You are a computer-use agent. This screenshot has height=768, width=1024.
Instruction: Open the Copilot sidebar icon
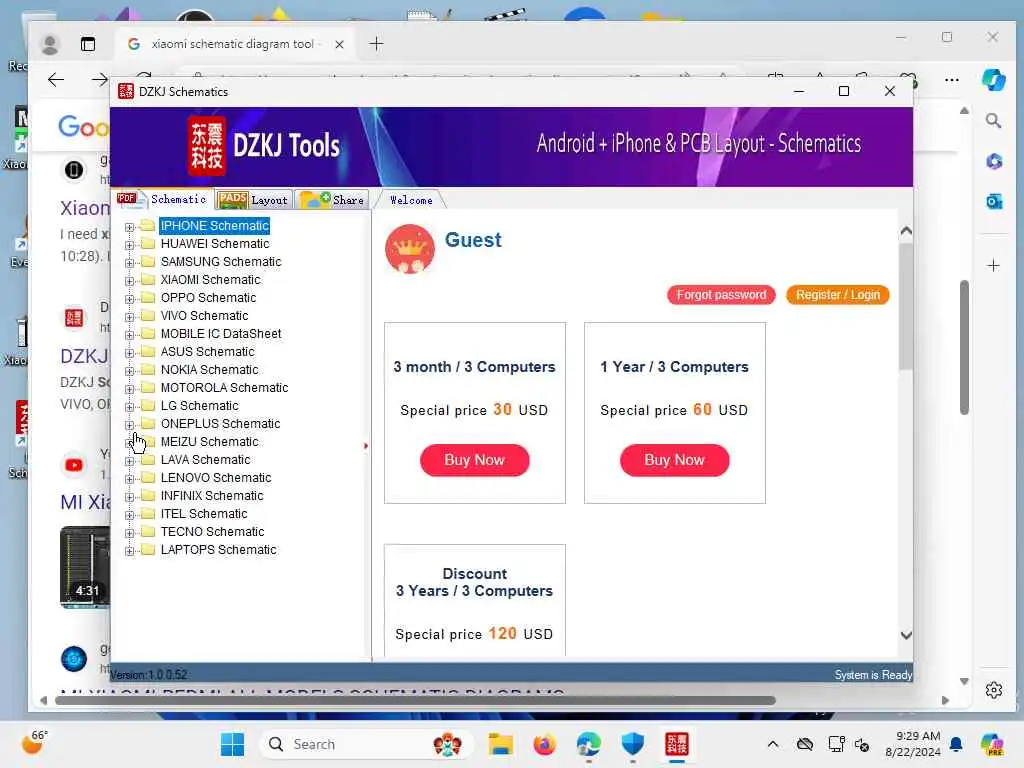tap(993, 80)
